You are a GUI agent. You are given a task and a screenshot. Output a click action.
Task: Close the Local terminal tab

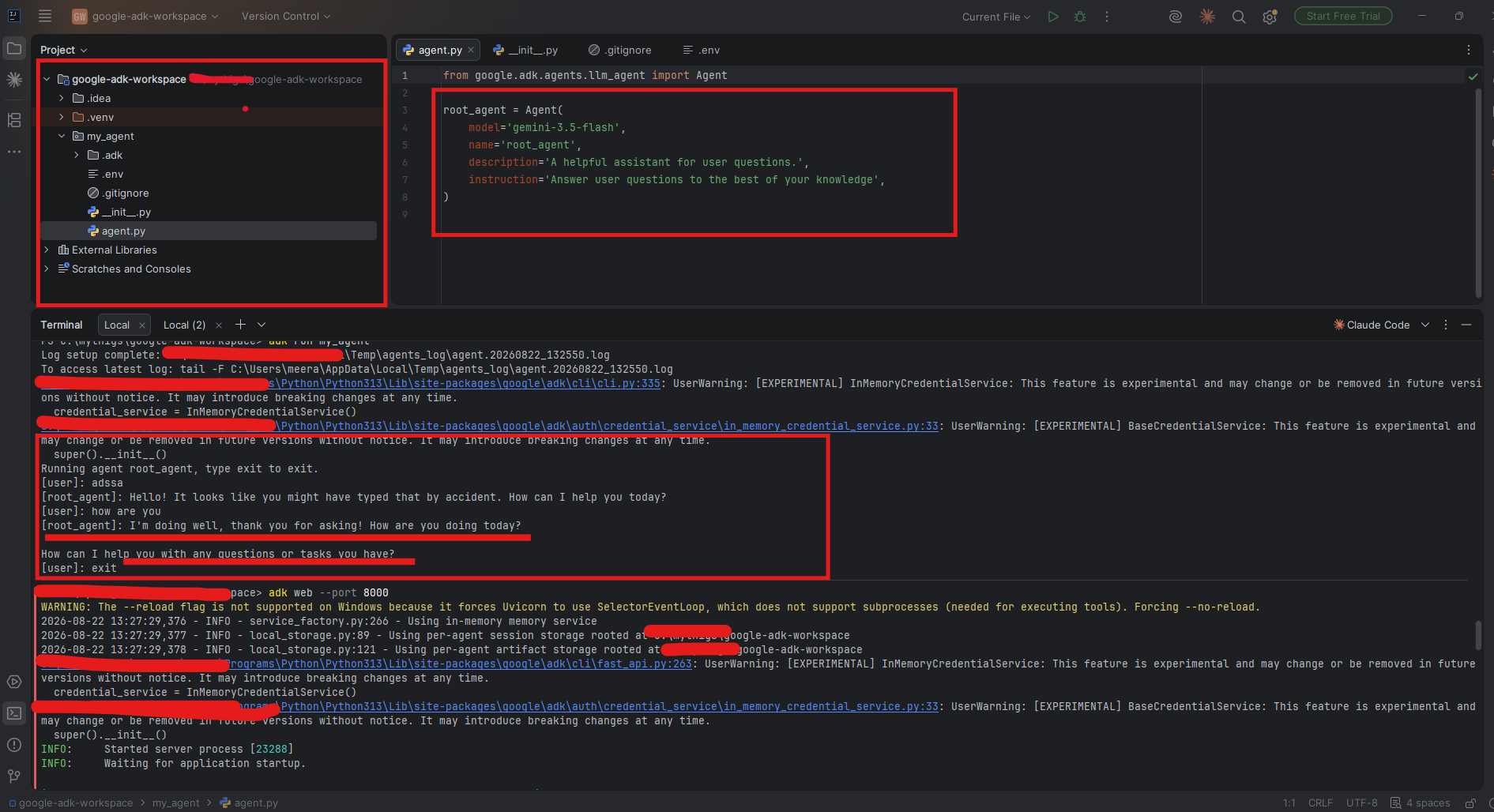142,325
